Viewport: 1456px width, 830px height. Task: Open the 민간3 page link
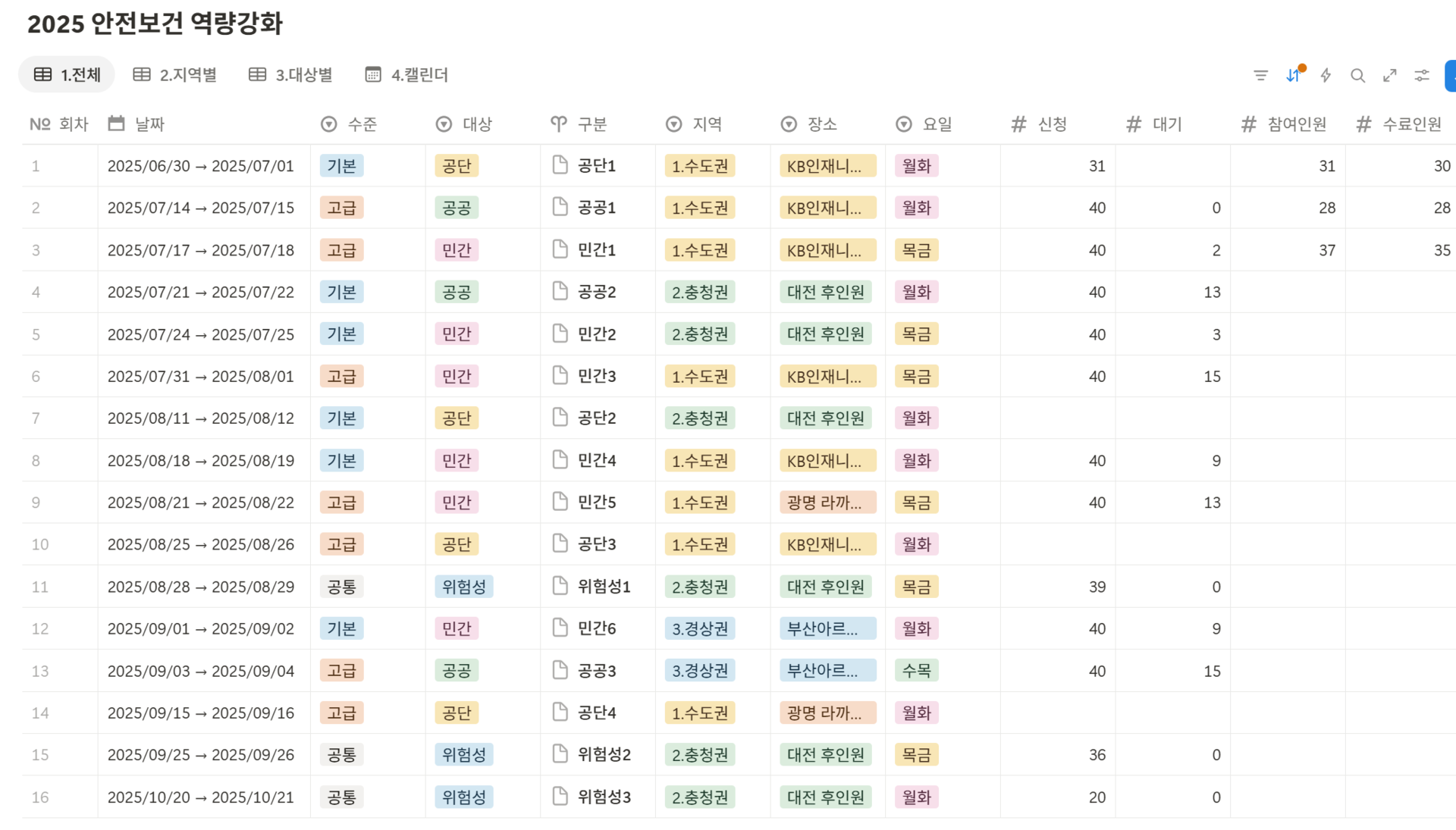coord(597,376)
